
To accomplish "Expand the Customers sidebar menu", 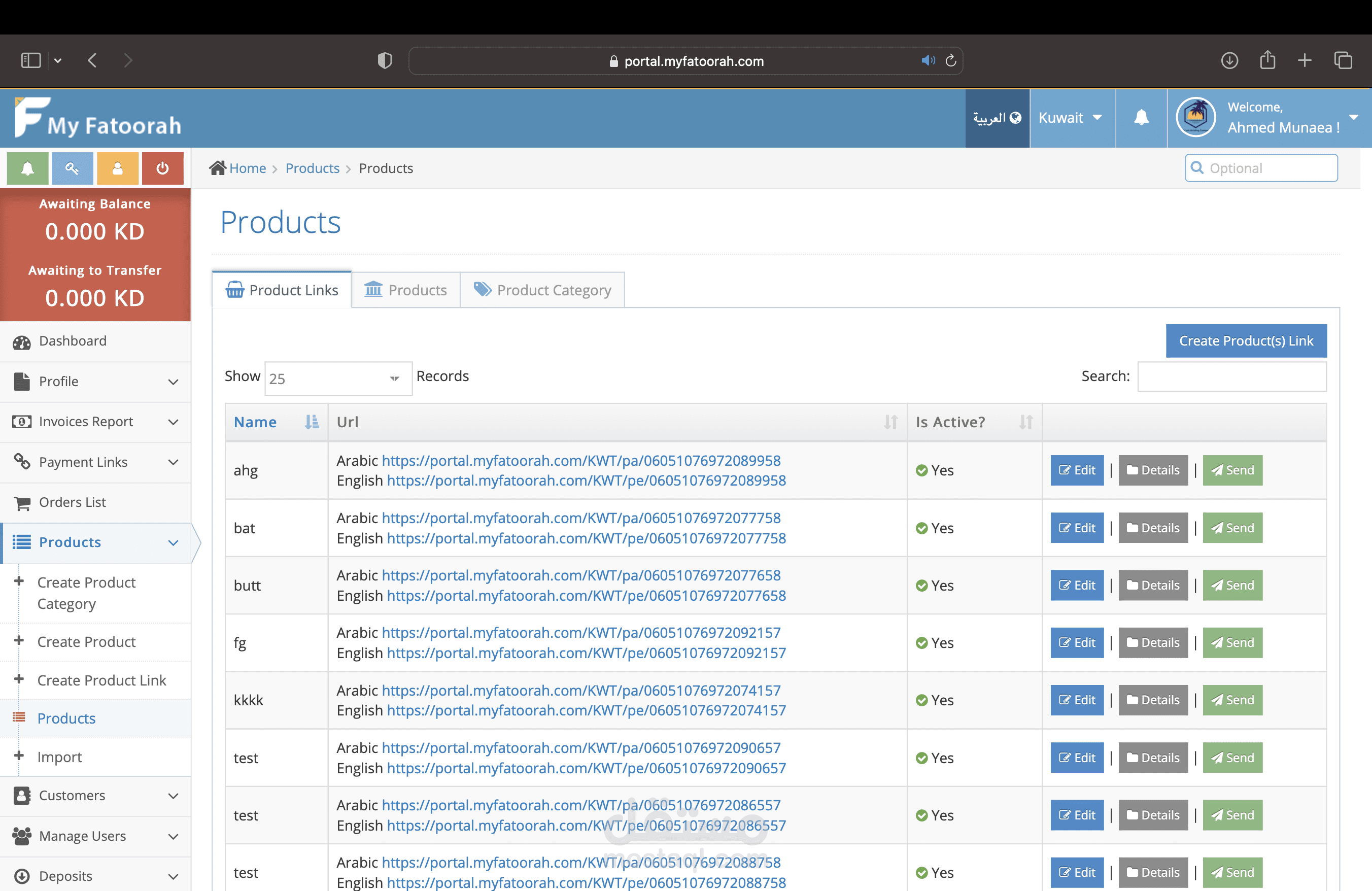I will tap(96, 796).
